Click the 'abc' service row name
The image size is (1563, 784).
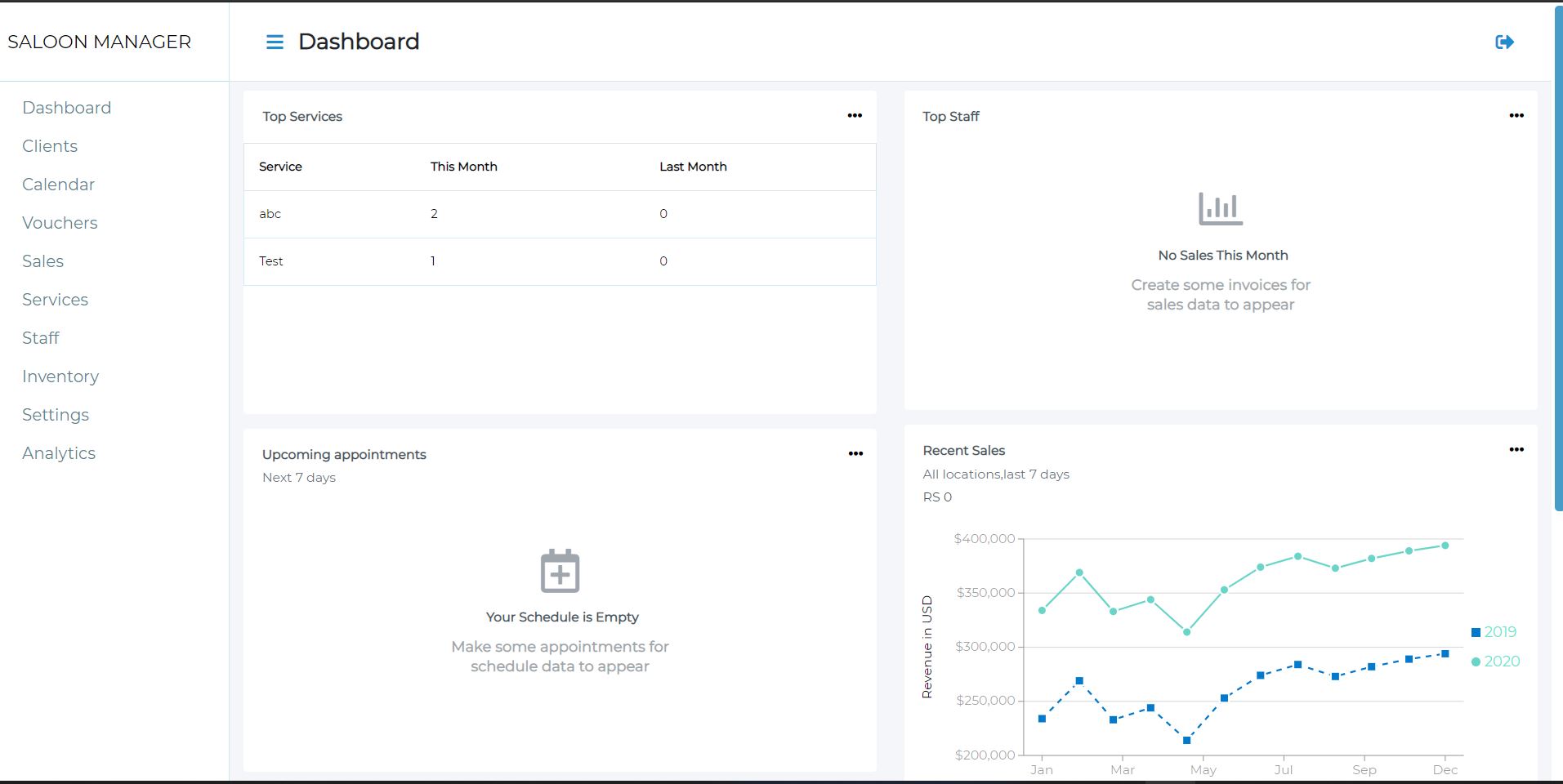270,214
